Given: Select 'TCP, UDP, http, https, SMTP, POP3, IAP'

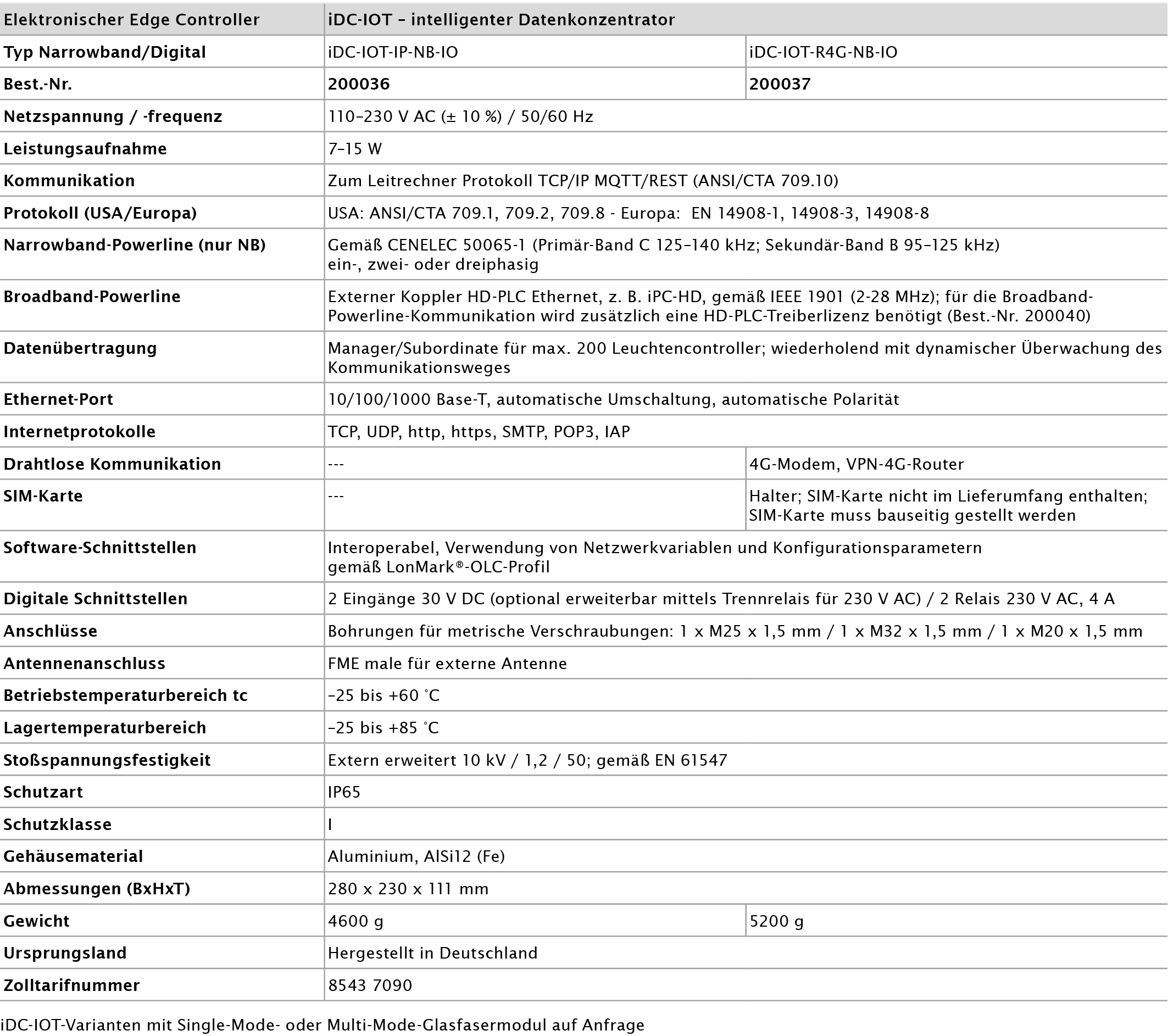Looking at the screenshot, I should coord(479,432).
